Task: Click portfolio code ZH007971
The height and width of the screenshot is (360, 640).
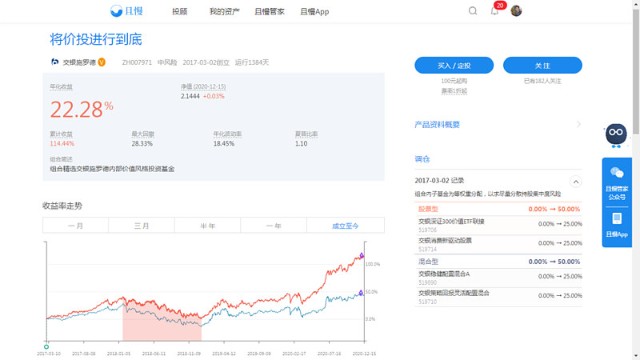Action: point(137,62)
